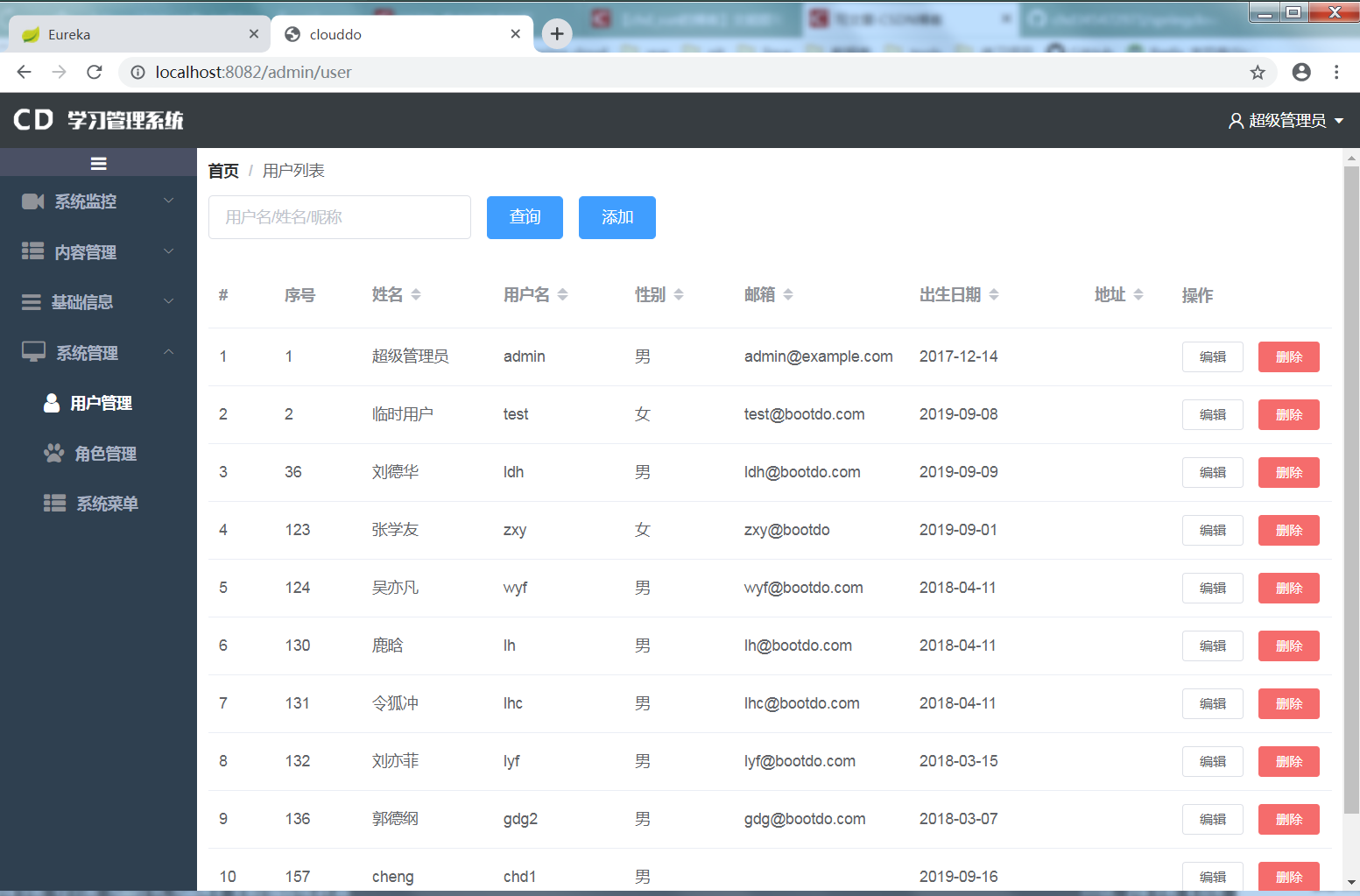Toggle sorting on the 姓名 column
Viewport: 1360px width, 896px height.
tap(418, 294)
